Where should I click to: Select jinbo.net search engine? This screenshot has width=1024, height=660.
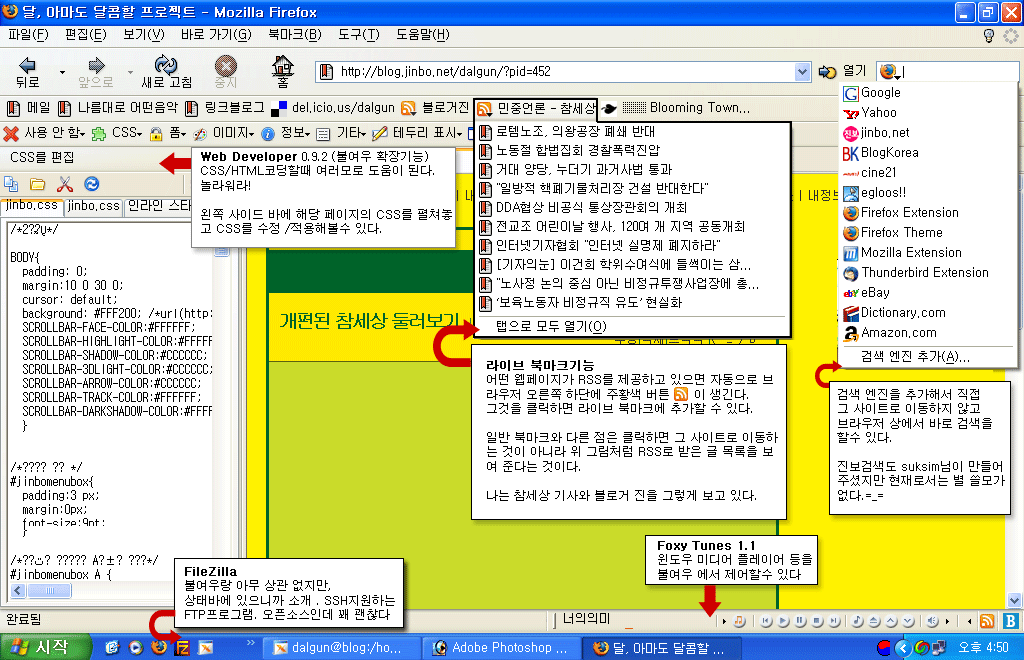[x=927, y=133]
